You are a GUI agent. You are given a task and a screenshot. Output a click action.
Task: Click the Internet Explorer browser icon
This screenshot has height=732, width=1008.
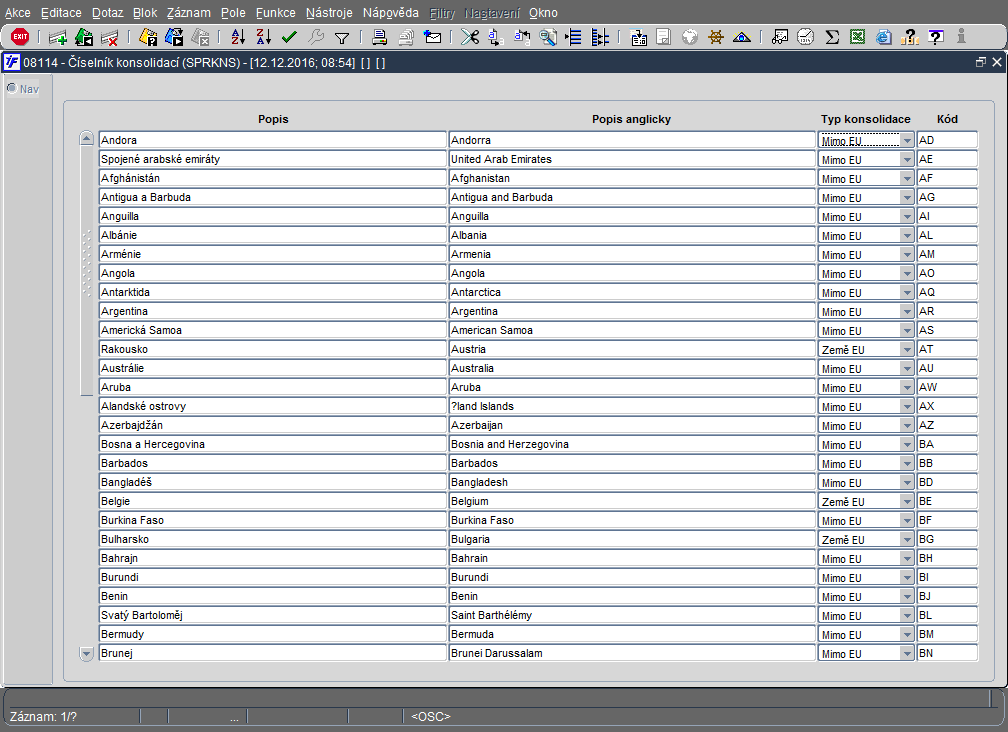point(884,37)
